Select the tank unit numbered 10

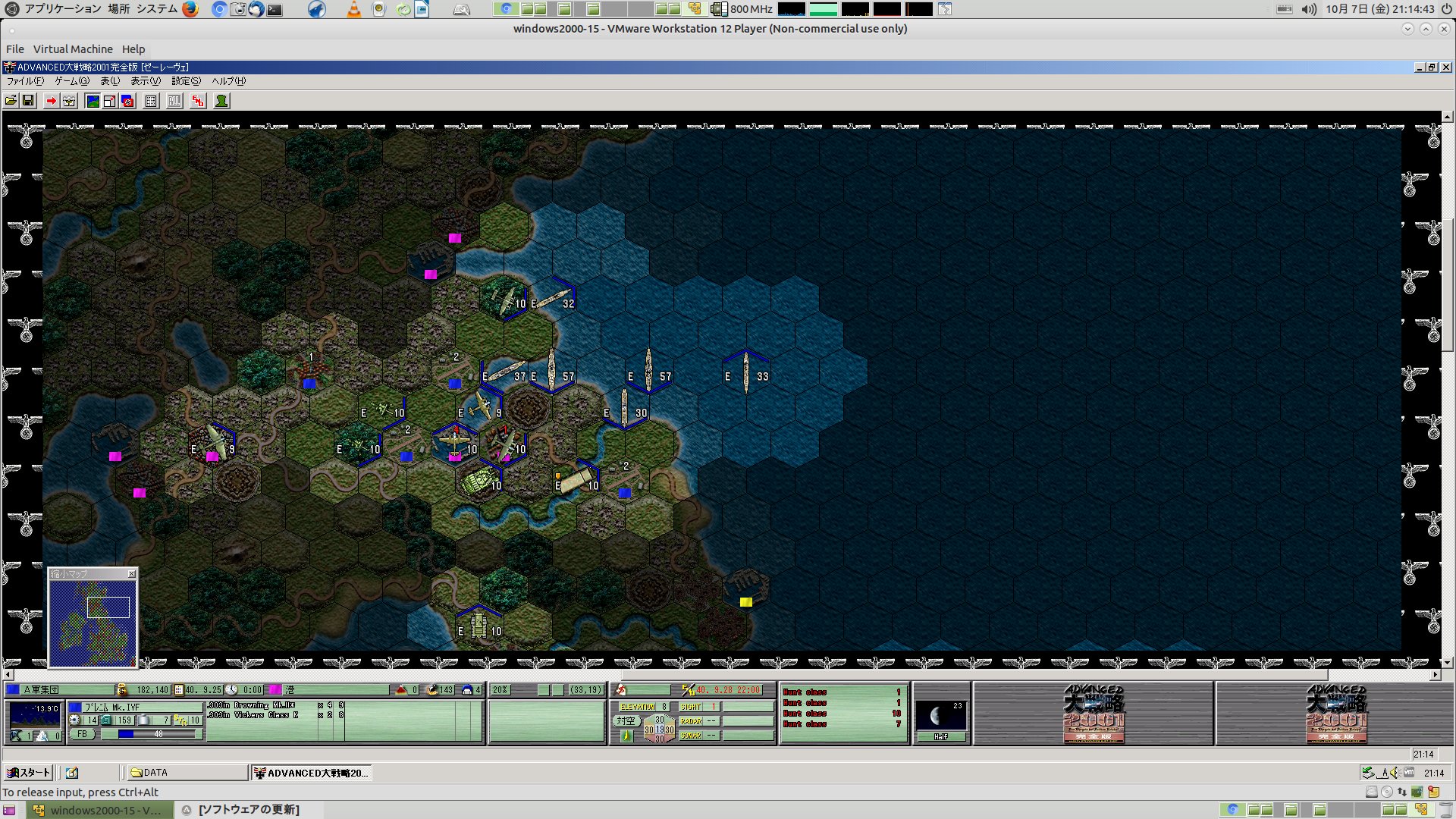tap(480, 482)
